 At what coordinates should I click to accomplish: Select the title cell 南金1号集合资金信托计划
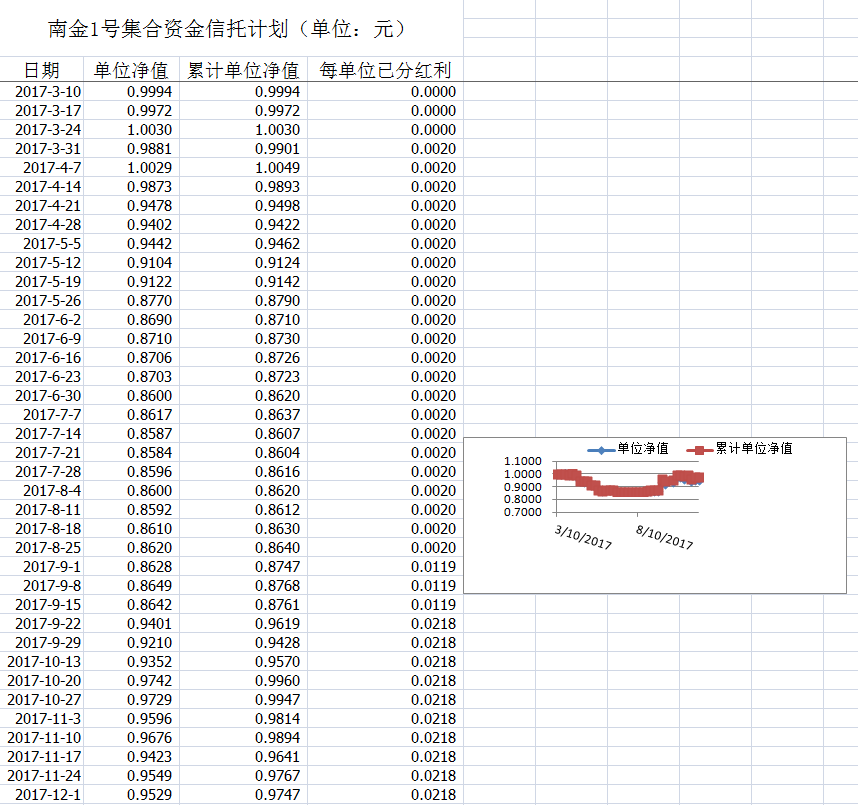pyautogui.click(x=228, y=29)
